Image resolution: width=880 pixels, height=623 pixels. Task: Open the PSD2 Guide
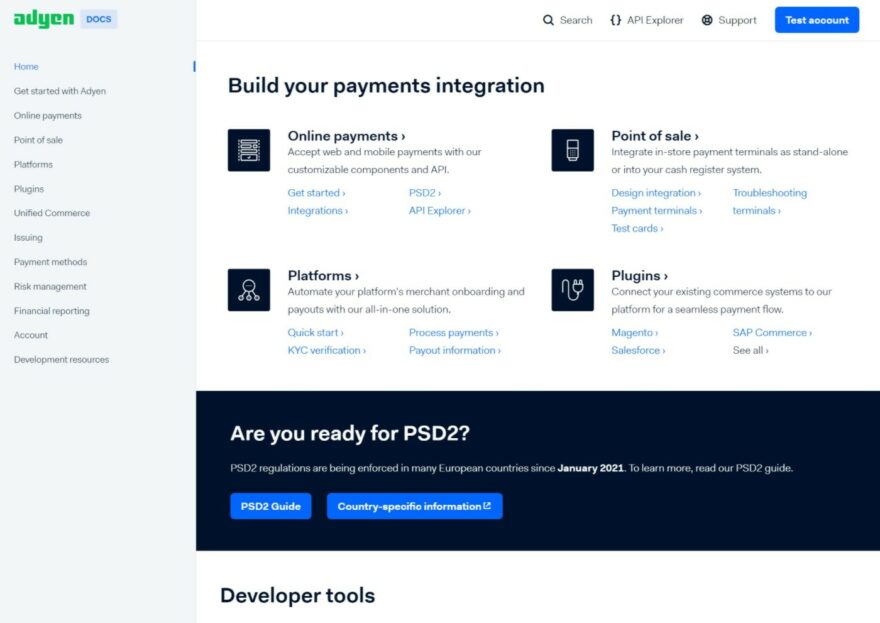271,506
